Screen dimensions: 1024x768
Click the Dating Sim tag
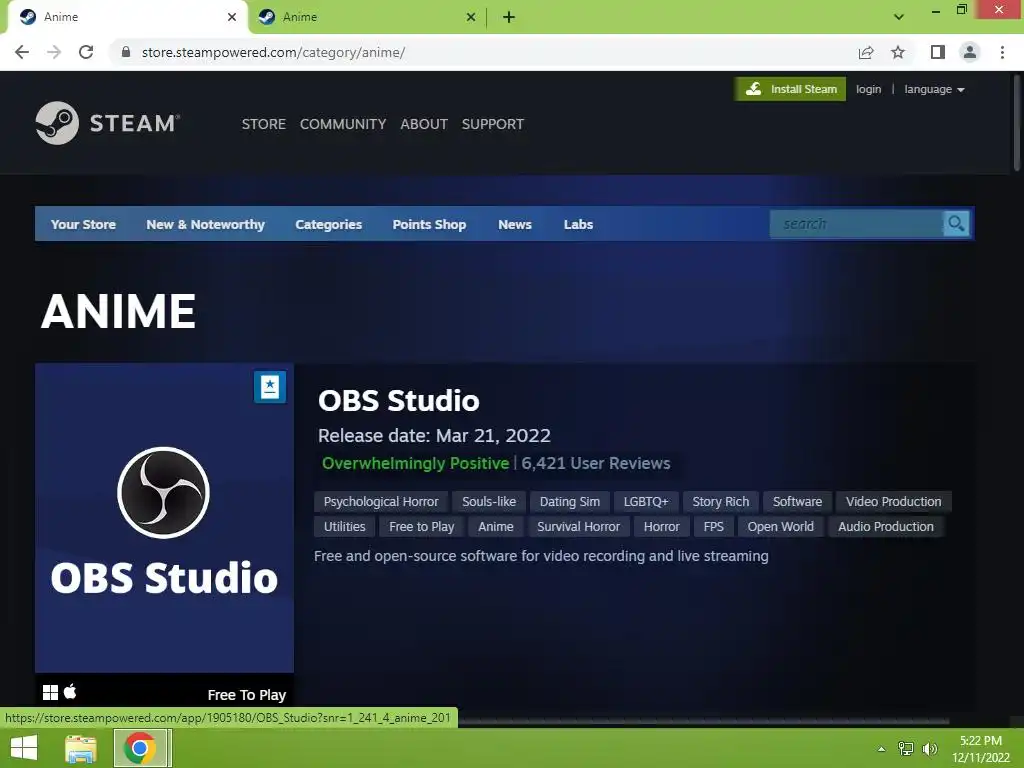pyautogui.click(x=569, y=502)
